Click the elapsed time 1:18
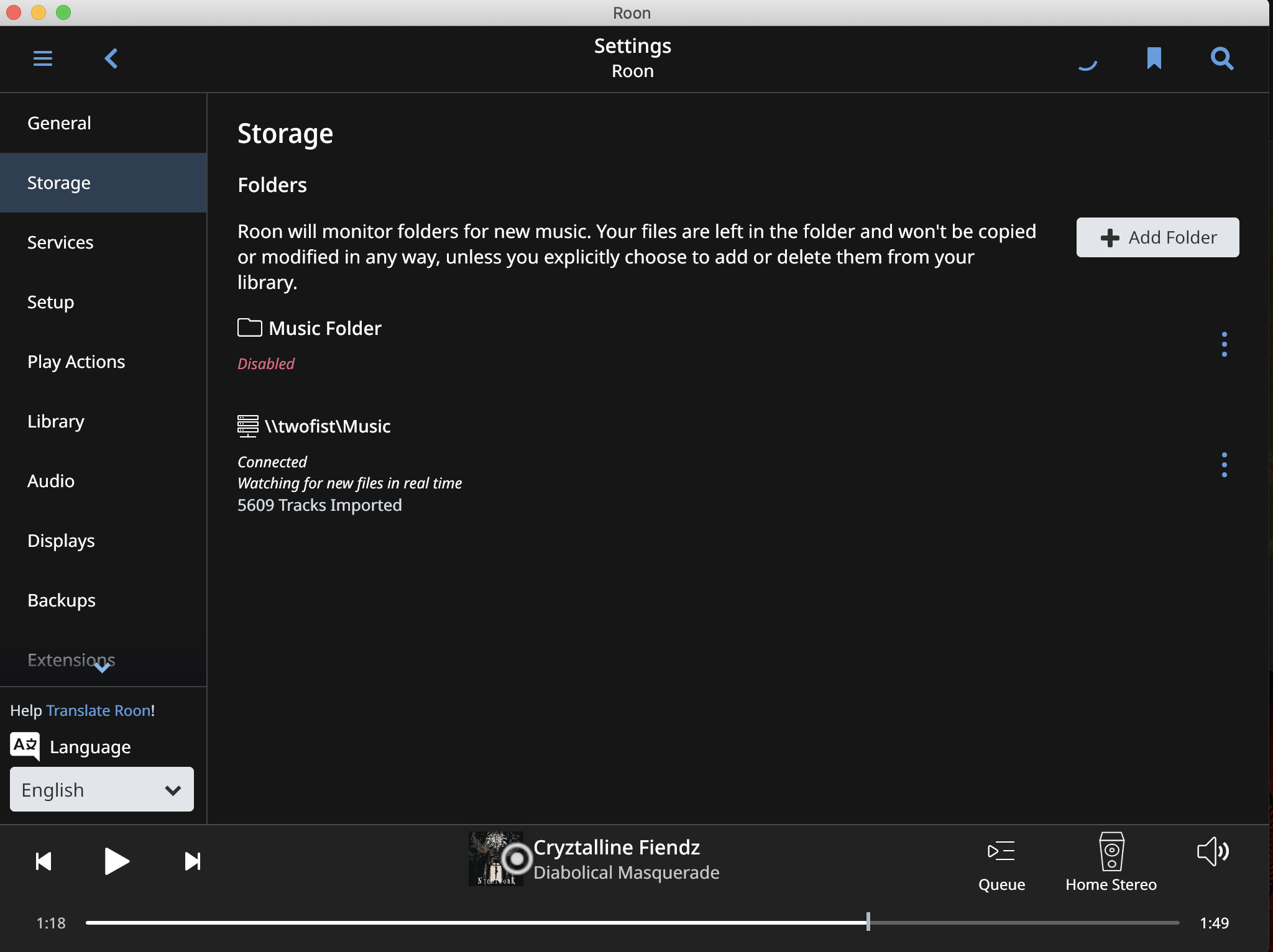 [51, 923]
